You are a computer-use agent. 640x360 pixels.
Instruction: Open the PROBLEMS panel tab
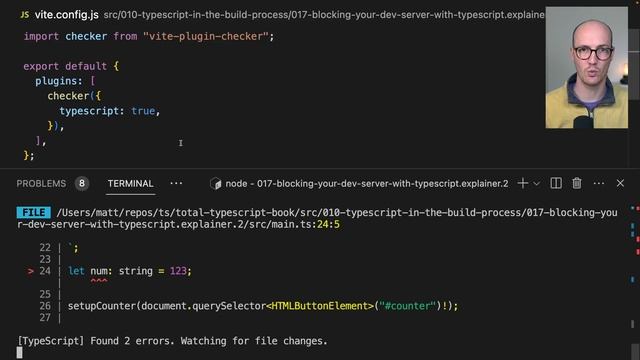tap(41, 184)
